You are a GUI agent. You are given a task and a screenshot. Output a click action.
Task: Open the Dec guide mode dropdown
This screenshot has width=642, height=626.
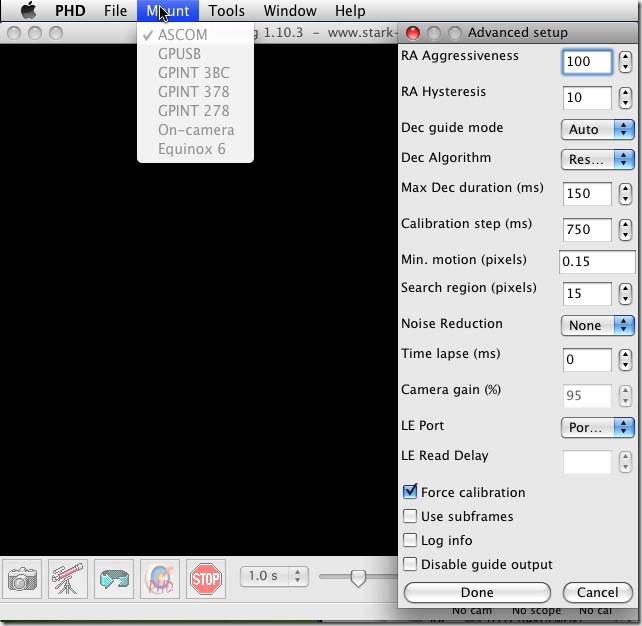597,129
